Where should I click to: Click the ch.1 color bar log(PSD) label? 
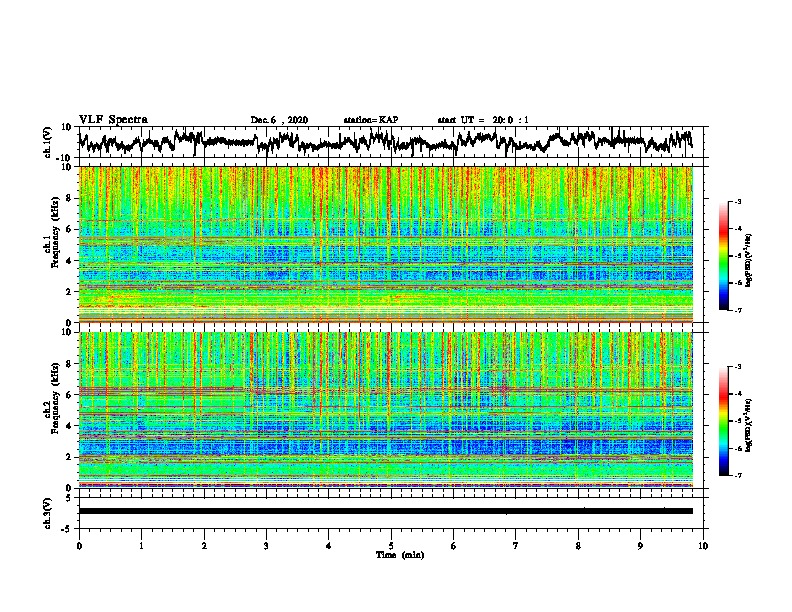click(749, 260)
